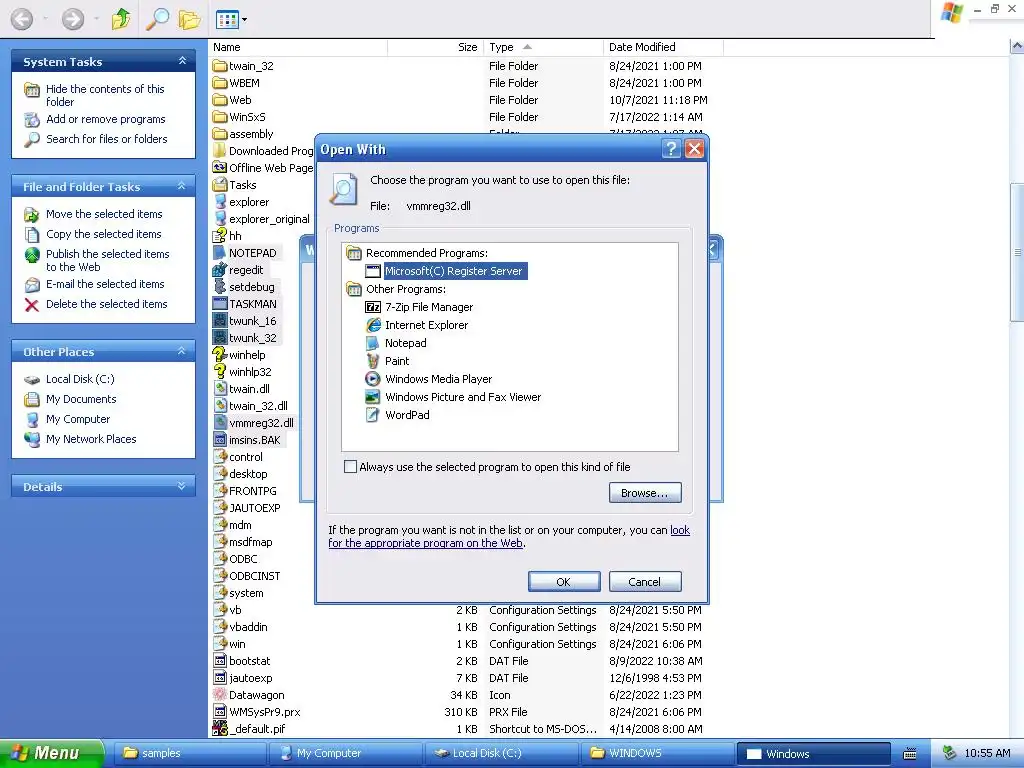Collapse the System Tasks panel
This screenshot has width=1024, height=768.
click(182, 61)
